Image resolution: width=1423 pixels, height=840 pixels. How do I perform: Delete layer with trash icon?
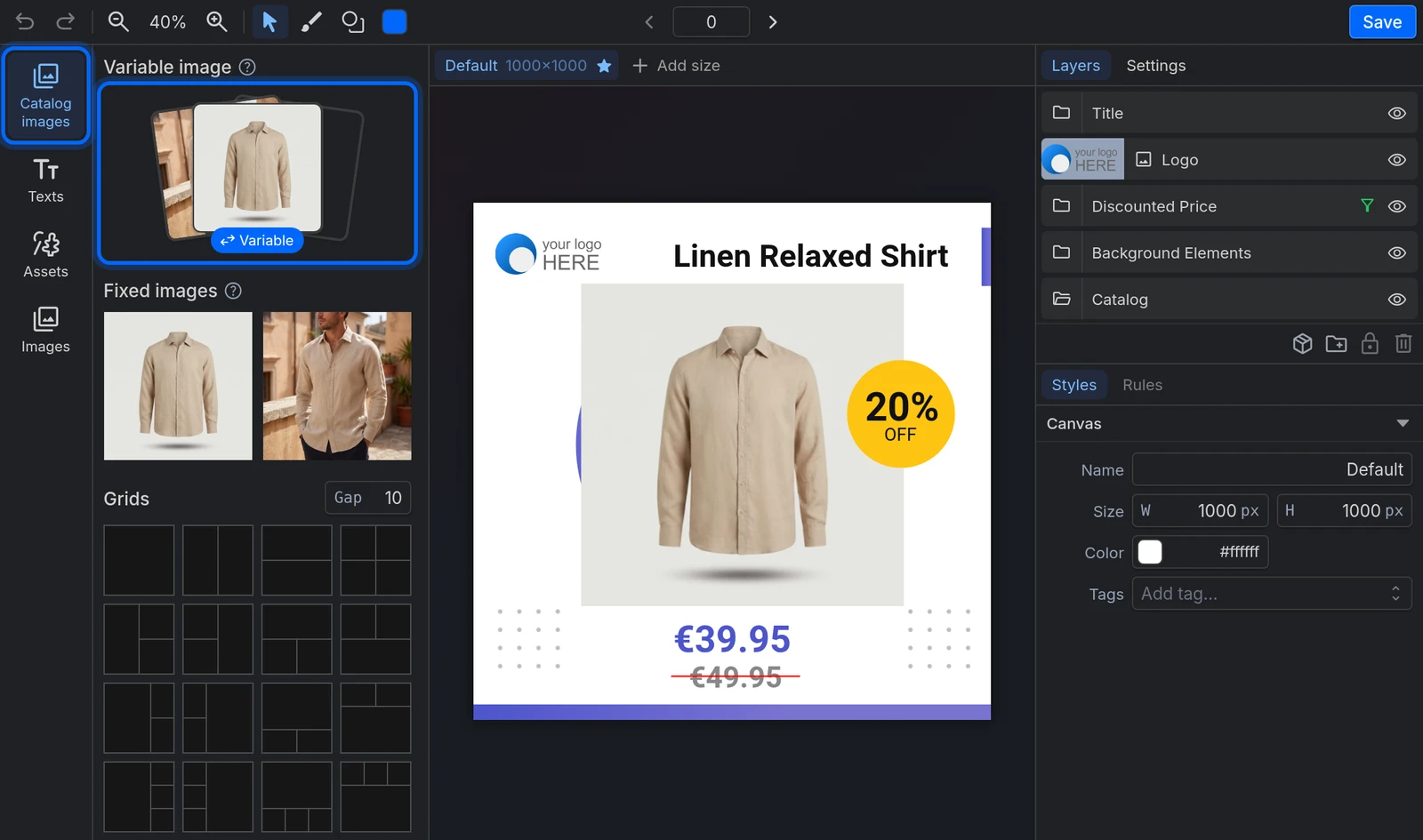[1403, 344]
